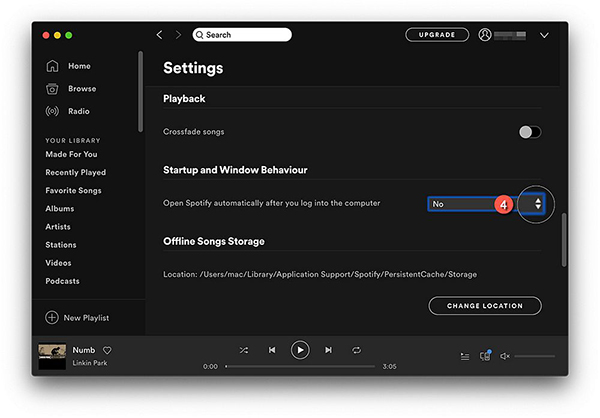Click the user profile avatar icon
The height and width of the screenshot is (418, 600).
[485, 35]
